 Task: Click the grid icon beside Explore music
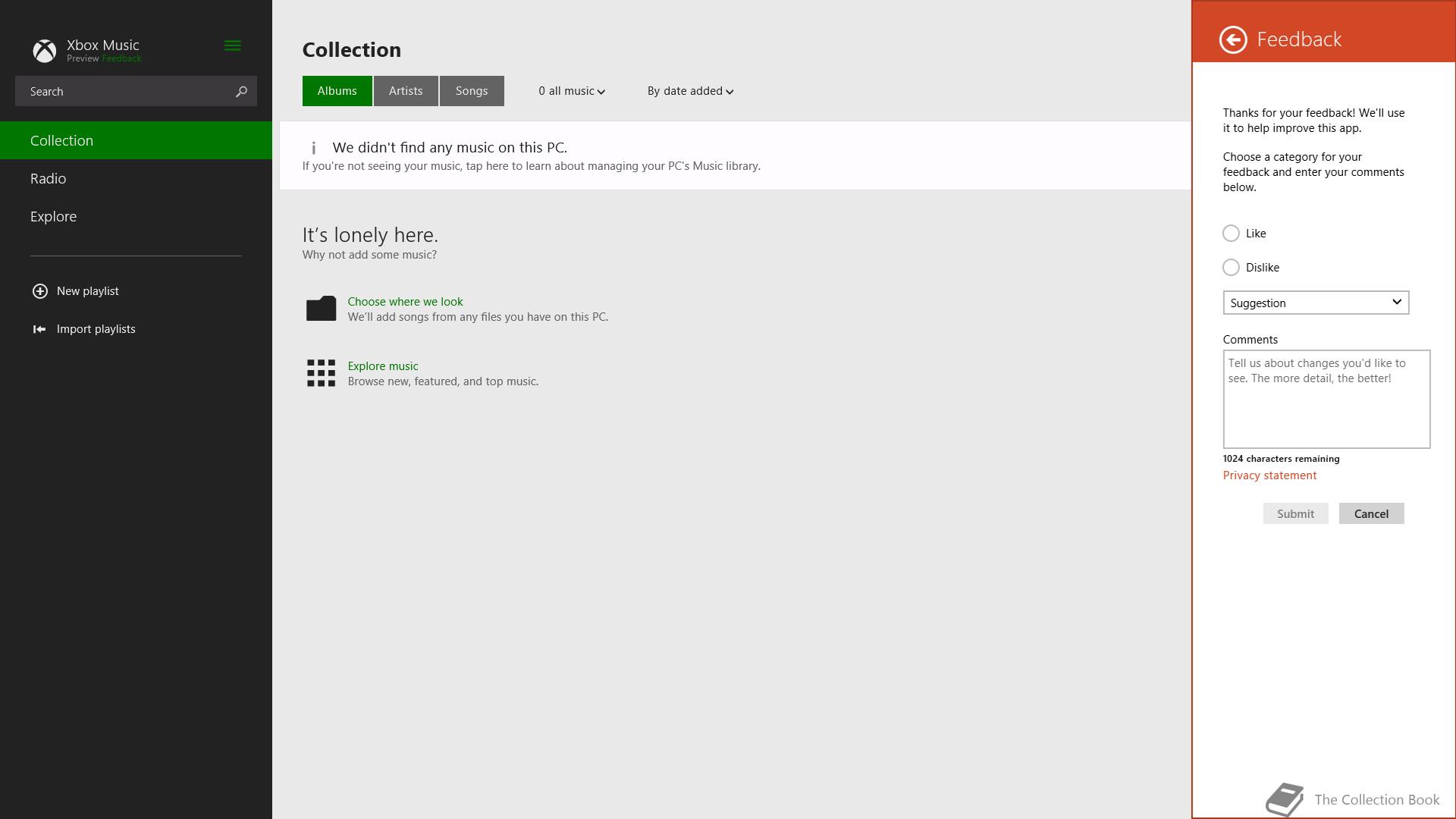tap(321, 373)
